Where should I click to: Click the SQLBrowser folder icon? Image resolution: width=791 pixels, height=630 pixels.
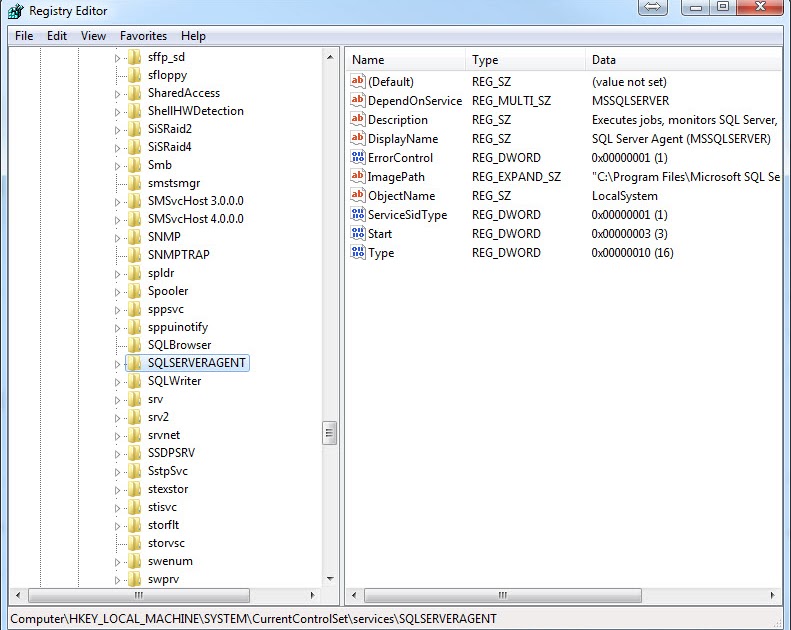134,345
